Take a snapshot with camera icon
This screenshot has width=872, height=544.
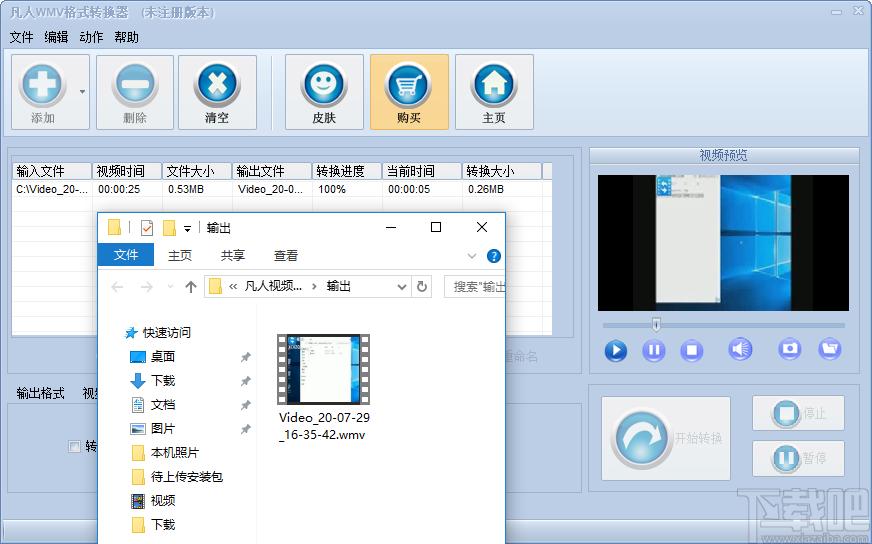pyautogui.click(x=790, y=349)
